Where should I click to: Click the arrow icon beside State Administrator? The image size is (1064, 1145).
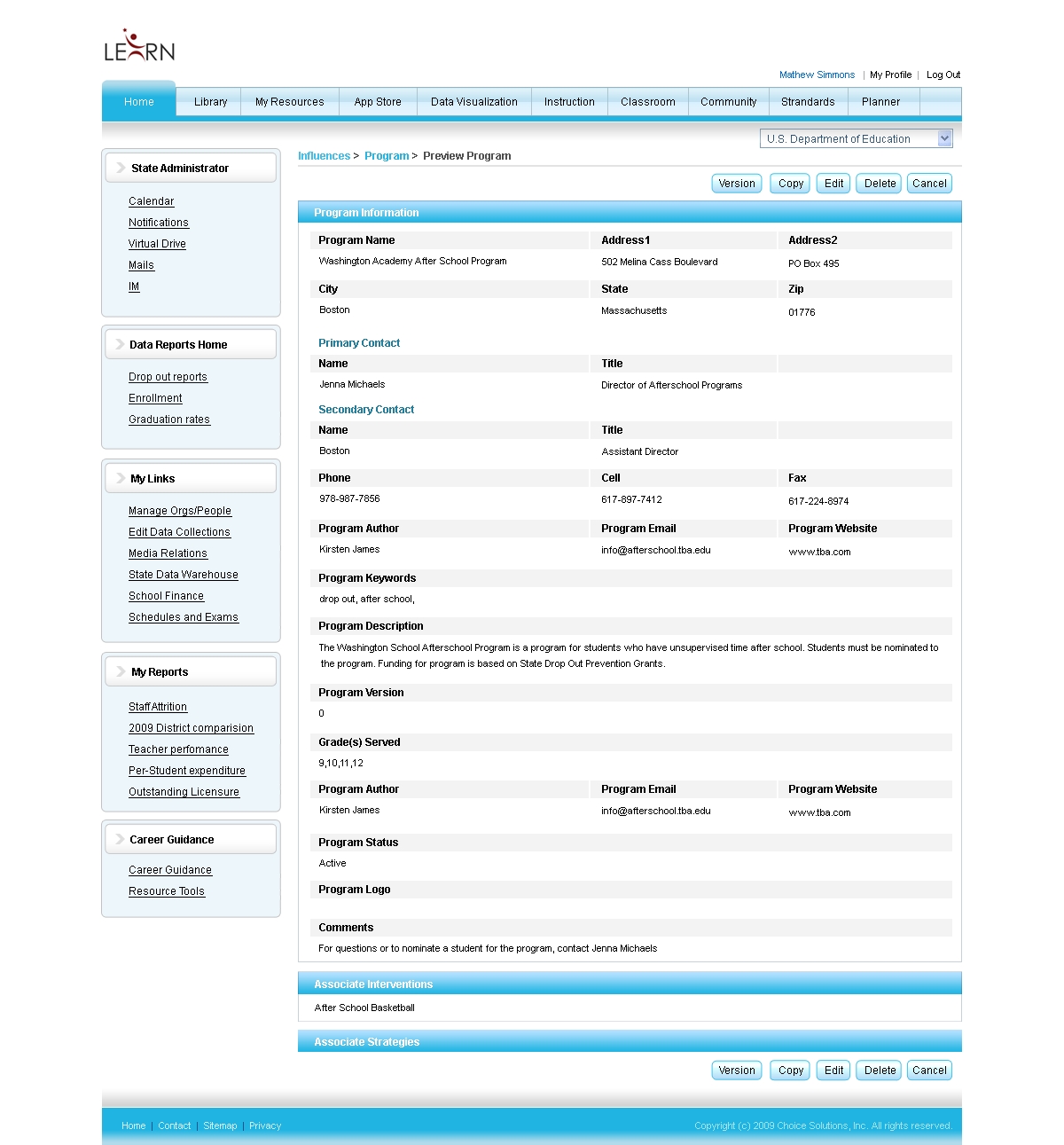point(121,168)
